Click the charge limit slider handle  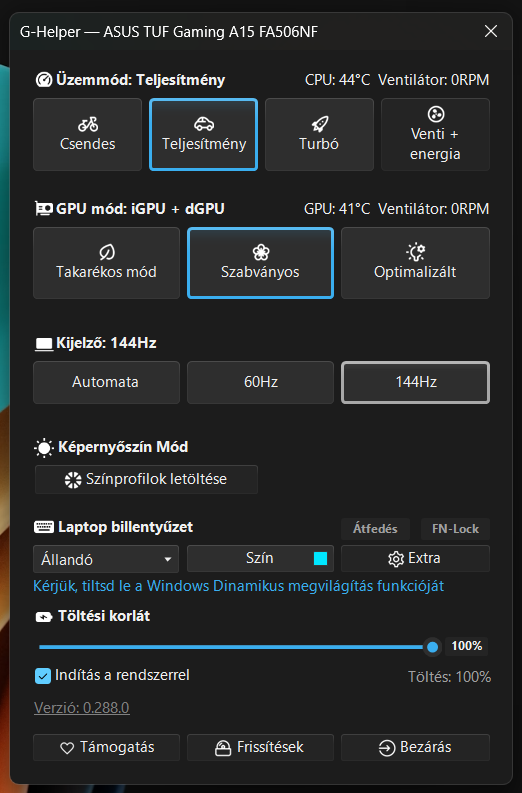click(x=432, y=647)
